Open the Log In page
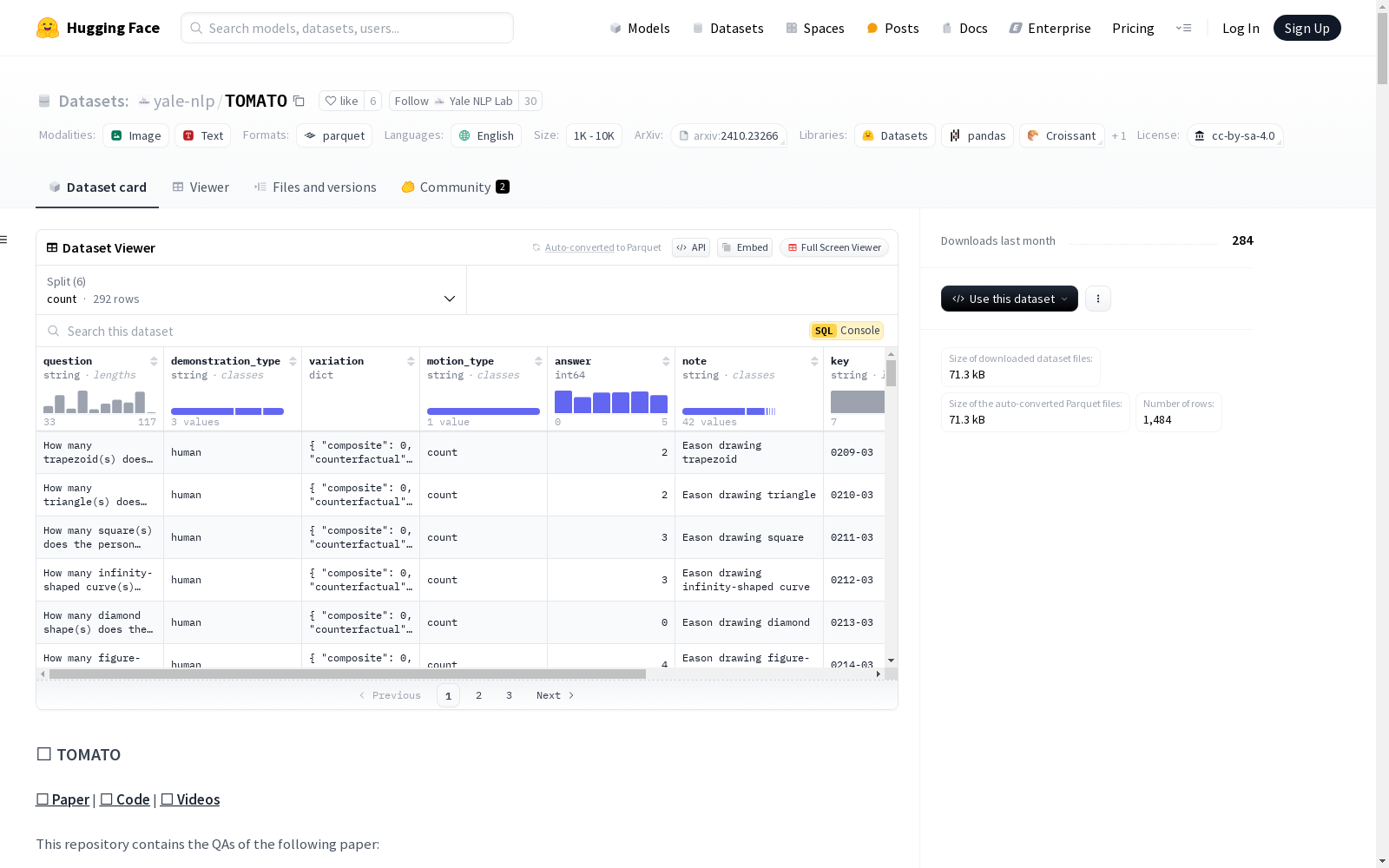This screenshot has width=1389, height=868. pyautogui.click(x=1241, y=28)
